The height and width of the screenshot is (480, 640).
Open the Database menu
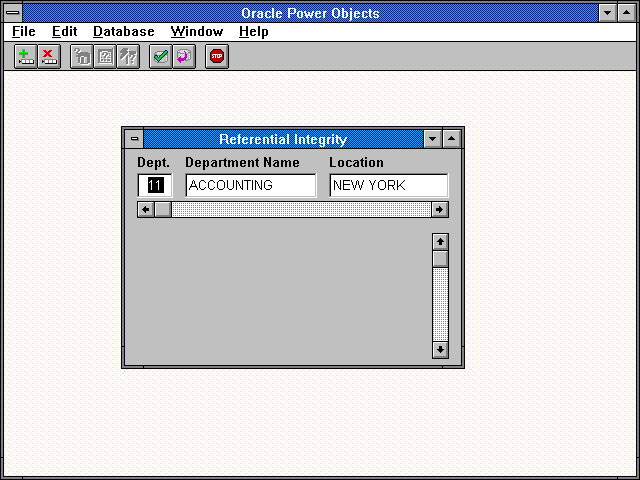[x=123, y=31]
